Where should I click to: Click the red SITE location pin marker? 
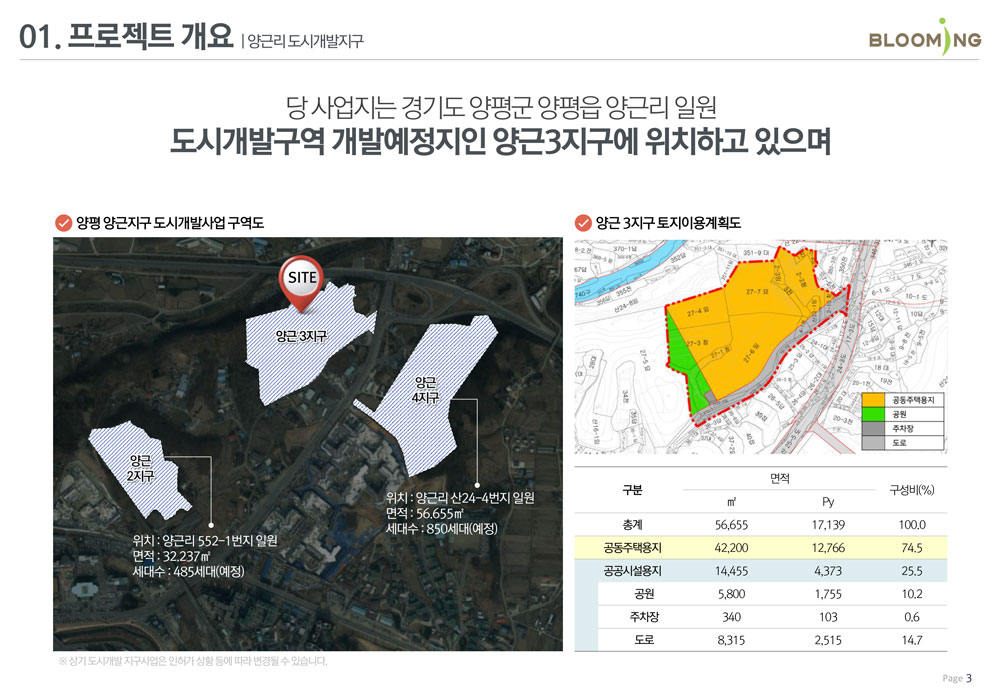coord(303,280)
